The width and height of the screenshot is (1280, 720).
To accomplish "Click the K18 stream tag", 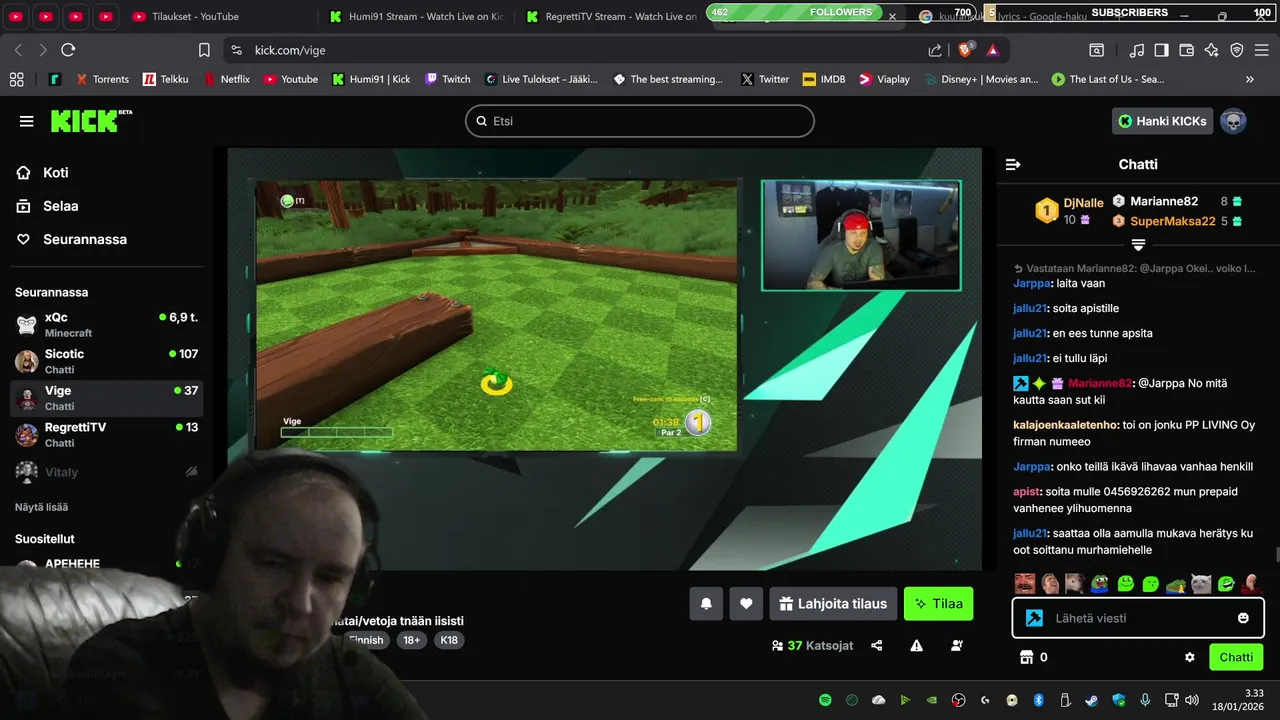I will click(x=449, y=640).
